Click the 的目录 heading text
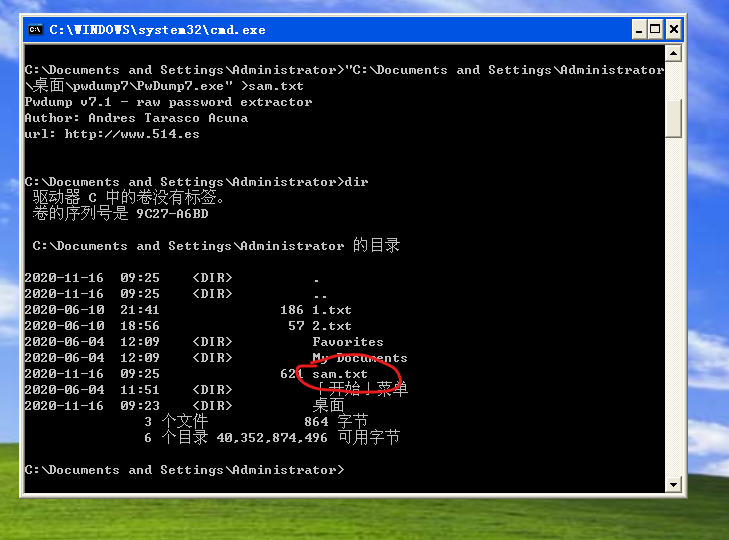The height and width of the screenshot is (540, 729). click(x=376, y=246)
